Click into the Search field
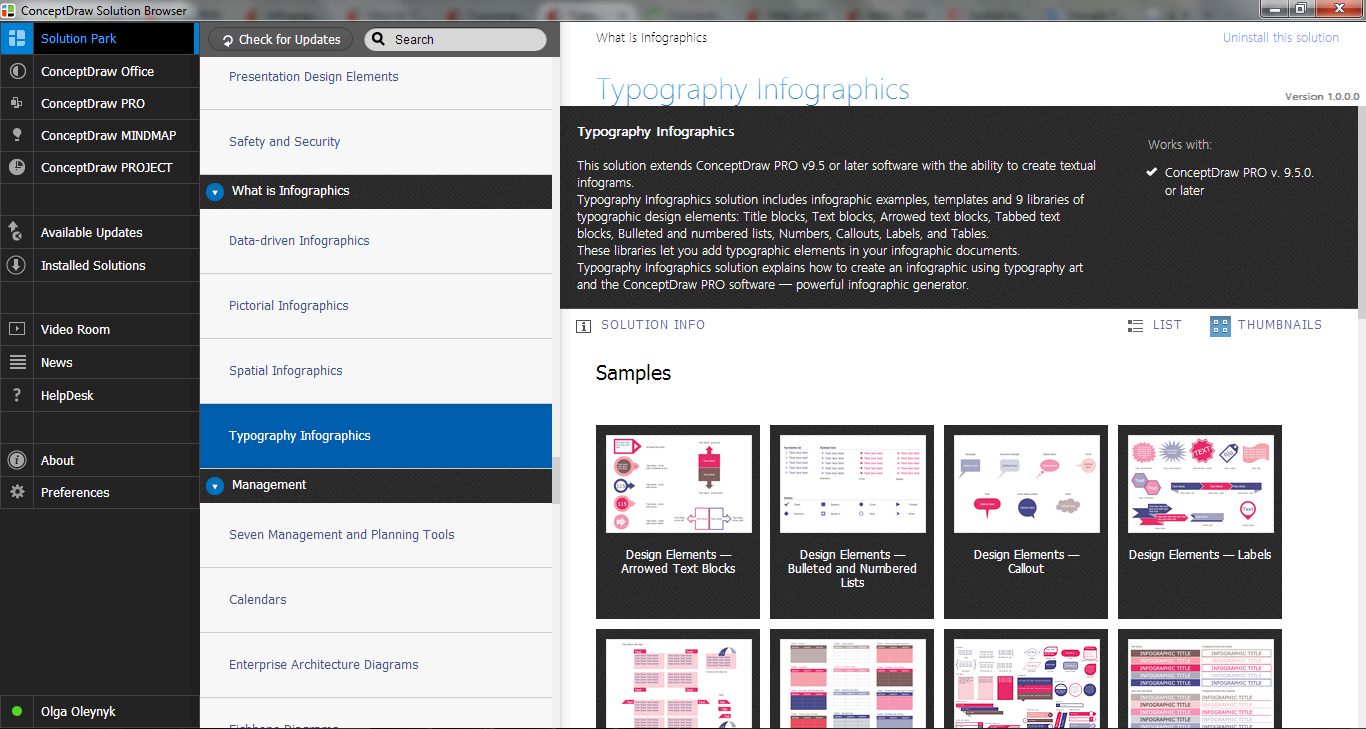 point(455,40)
